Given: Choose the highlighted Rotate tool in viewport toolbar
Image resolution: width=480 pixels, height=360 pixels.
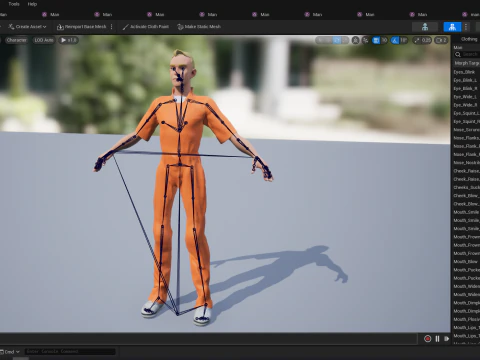Looking at the screenshot, I should click(x=337, y=40).
